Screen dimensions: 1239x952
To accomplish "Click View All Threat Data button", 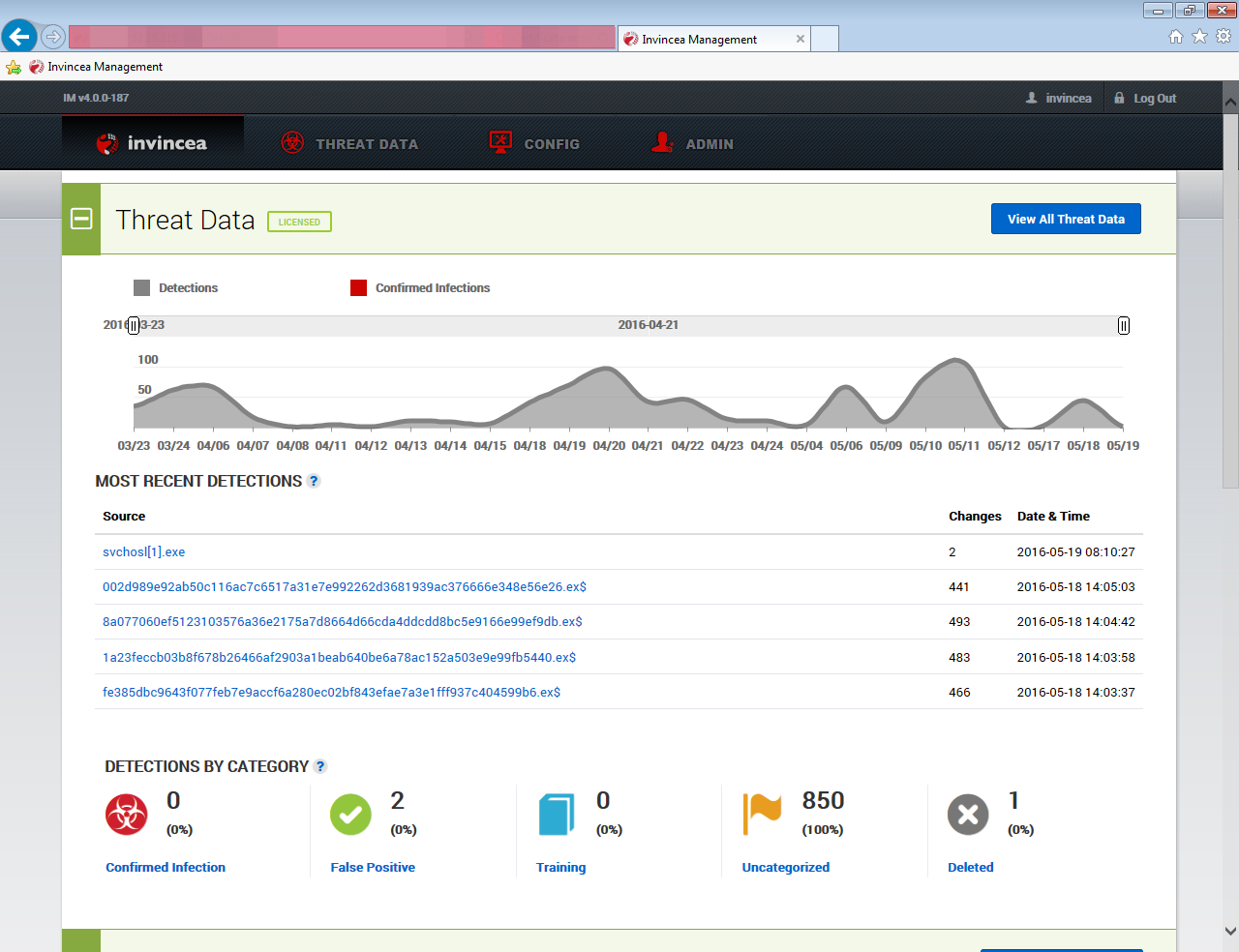I will click(x=1066, y=219).
